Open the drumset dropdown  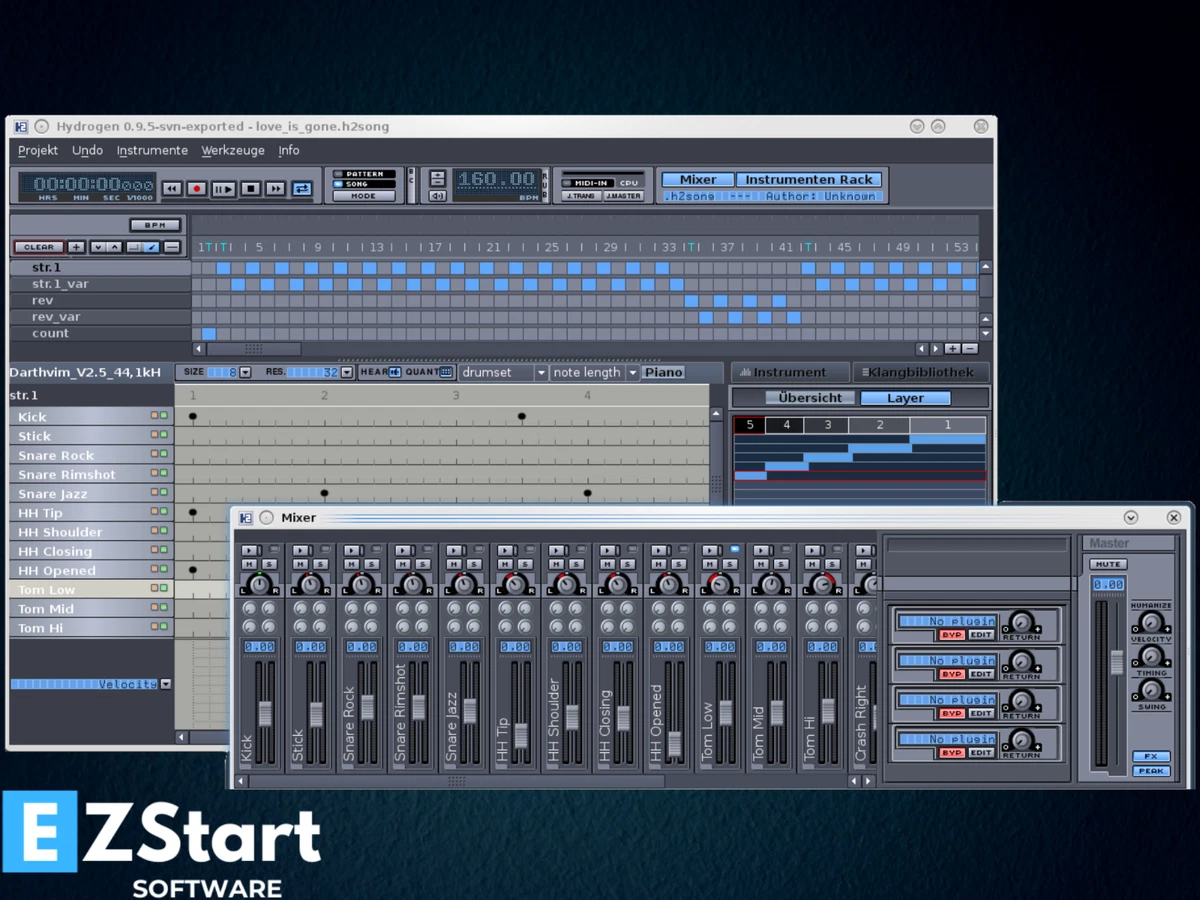click(504, 372)
